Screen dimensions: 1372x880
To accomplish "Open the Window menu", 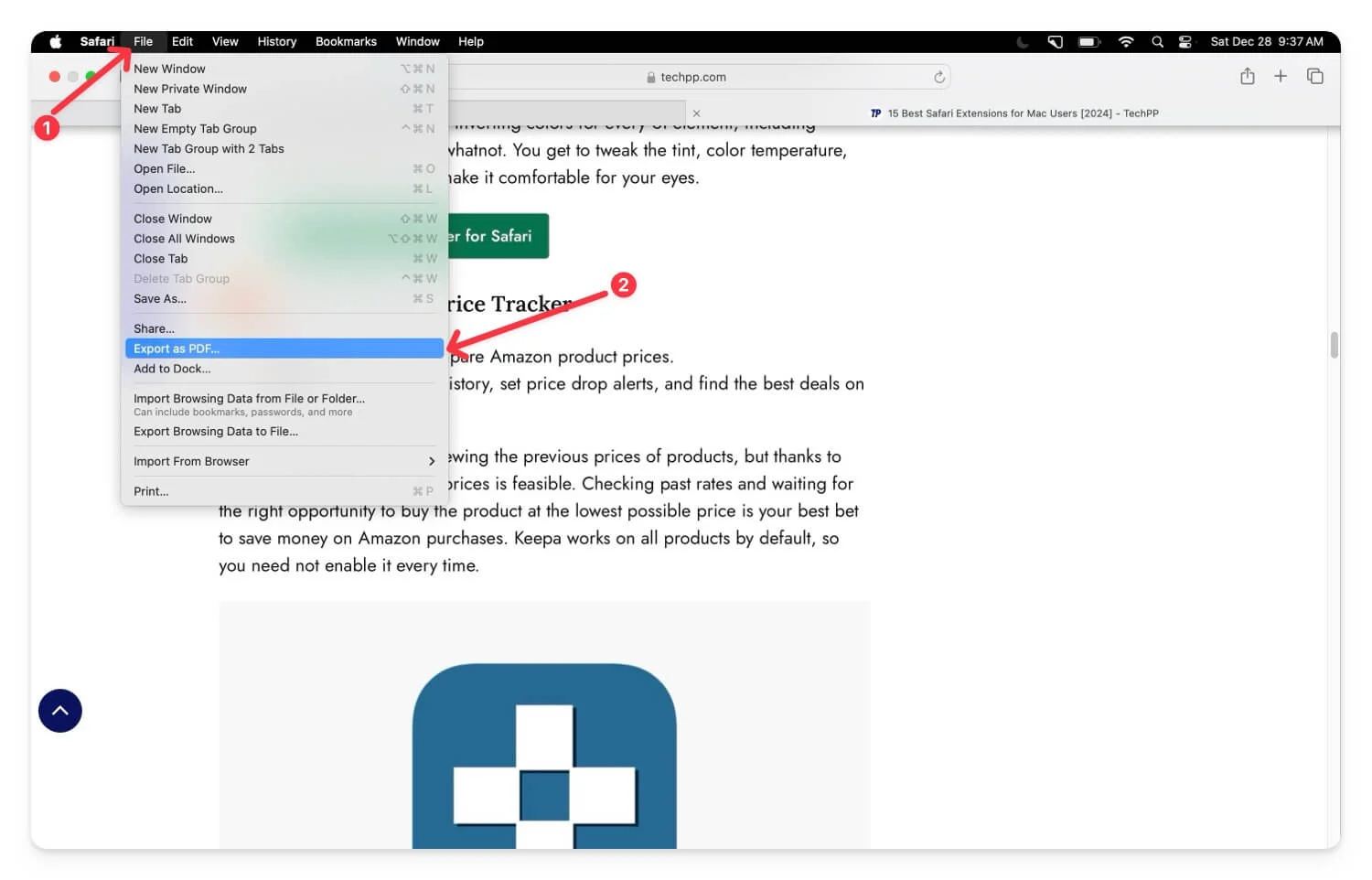I will [417, 41].
